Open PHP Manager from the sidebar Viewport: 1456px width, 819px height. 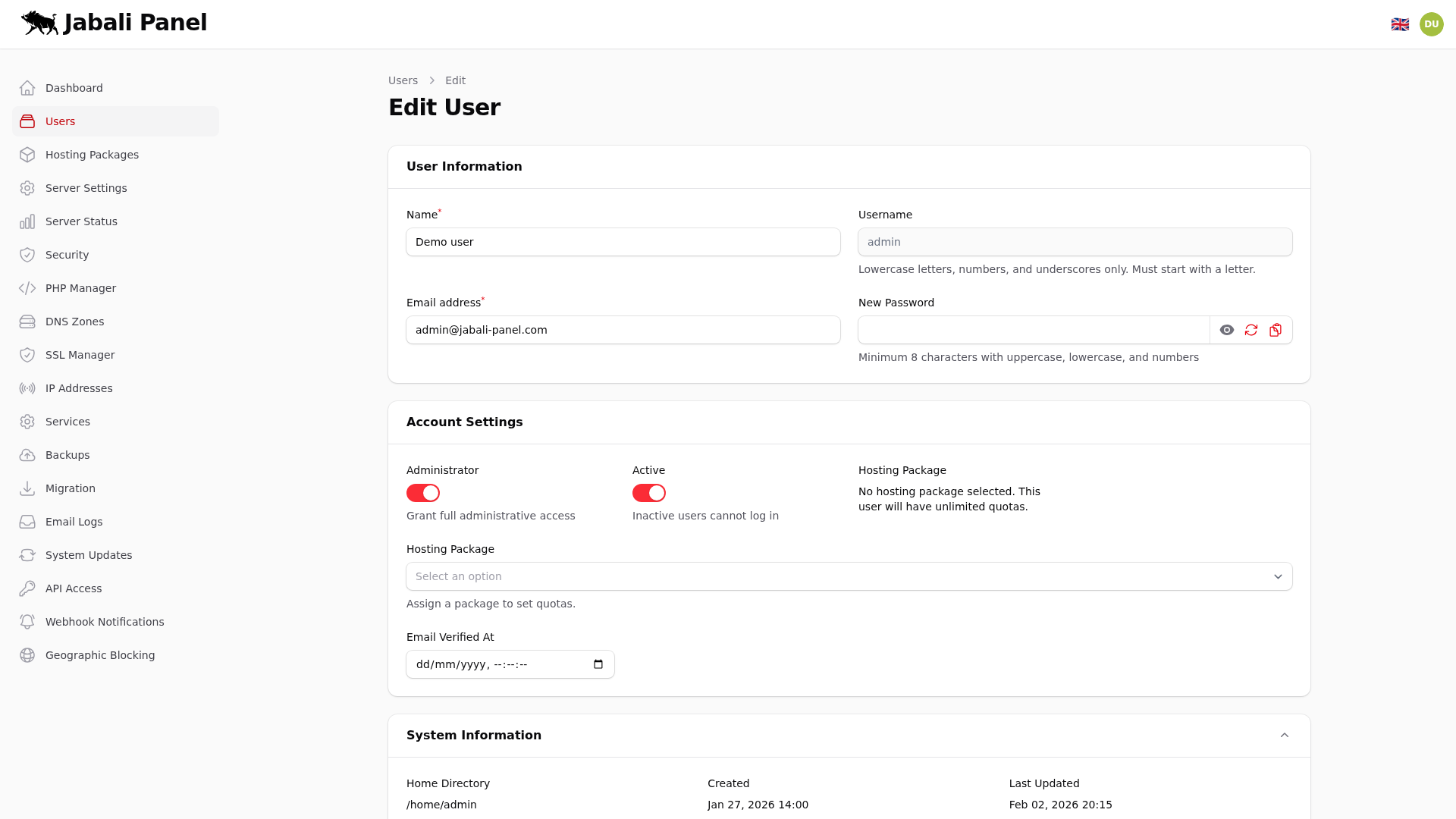80,288
